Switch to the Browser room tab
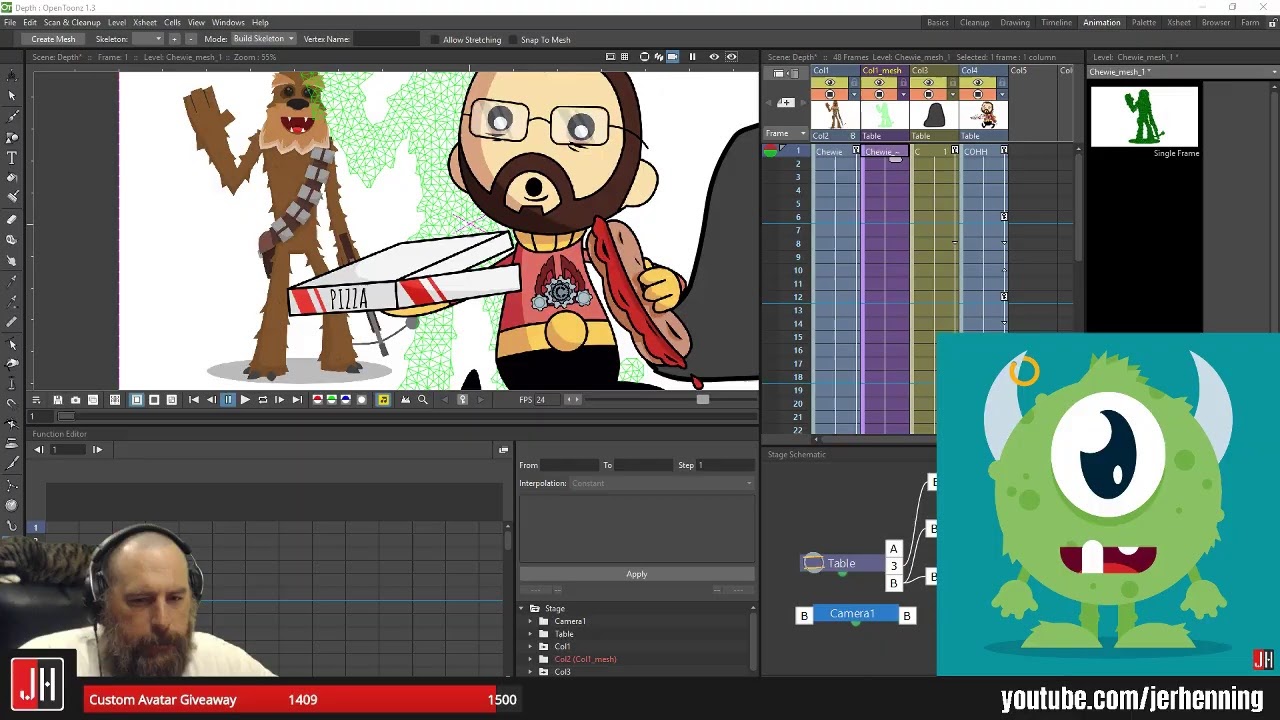 point(1216,22)
